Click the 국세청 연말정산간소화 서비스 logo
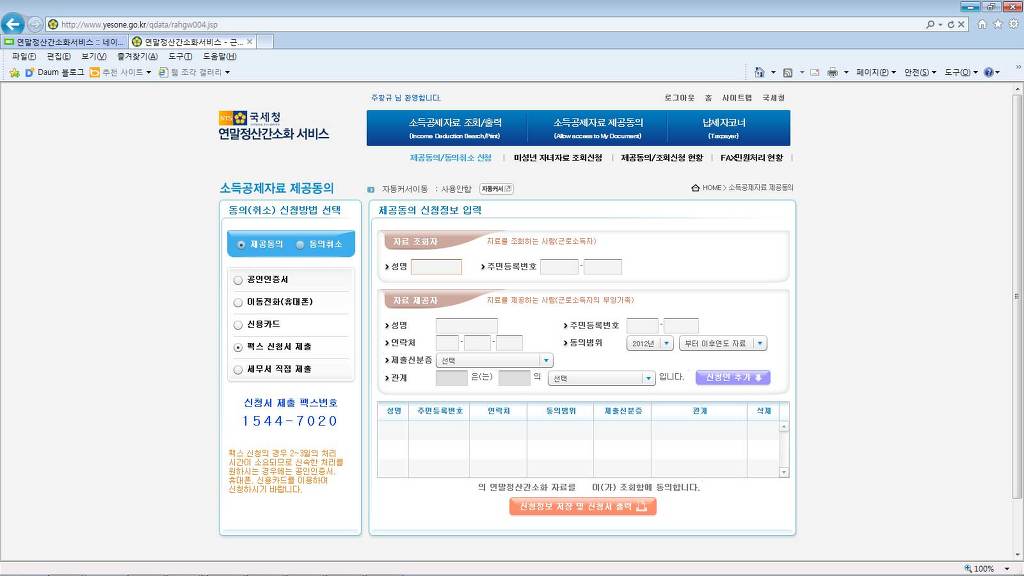Viewport: 1024px width, 576px height. point(274,125)
